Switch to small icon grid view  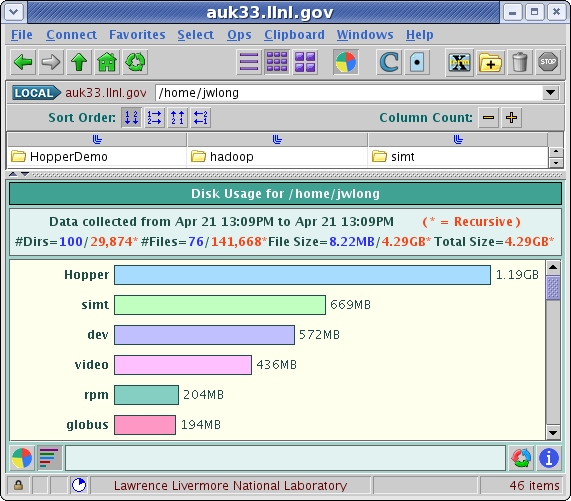coord(277,62)
